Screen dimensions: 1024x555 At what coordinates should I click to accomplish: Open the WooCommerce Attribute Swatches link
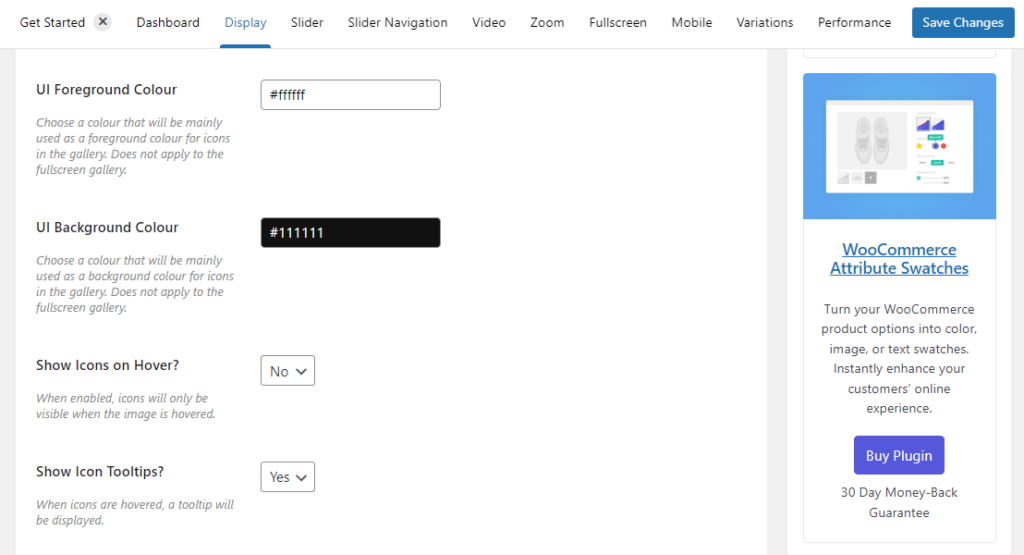point(899,259)
